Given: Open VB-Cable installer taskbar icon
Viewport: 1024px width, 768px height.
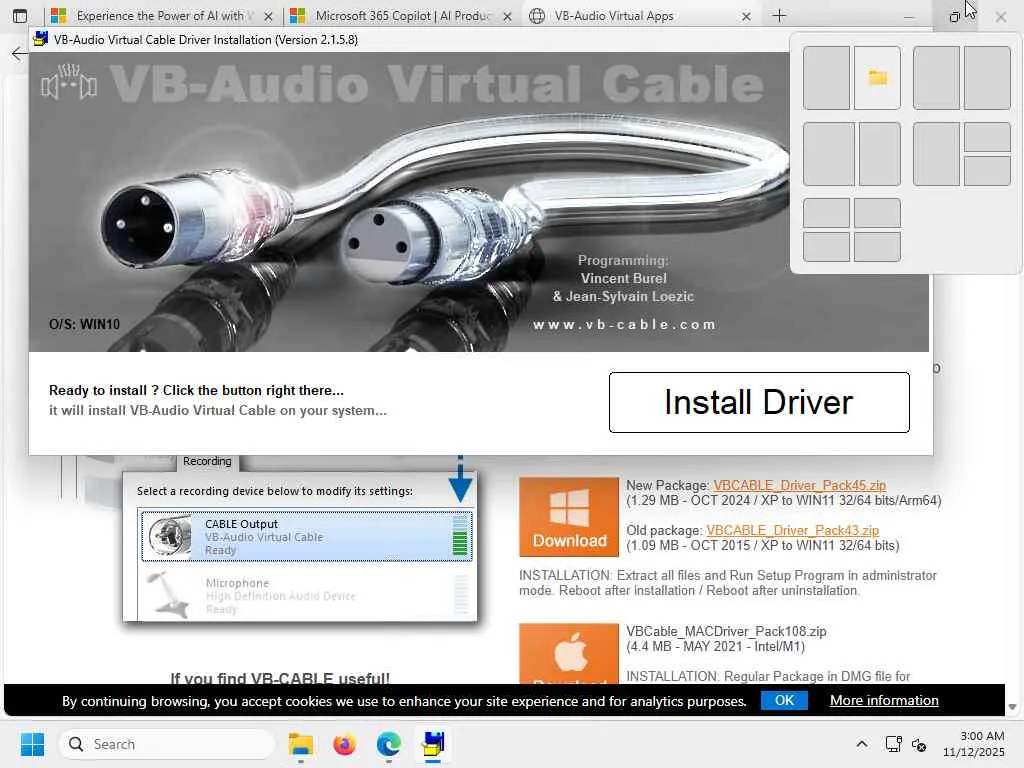Looking at the screenshot, I should 433,744.
